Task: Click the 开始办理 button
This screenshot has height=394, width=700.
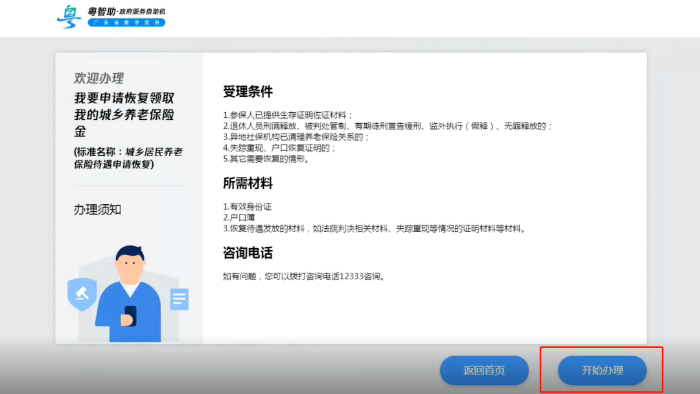Action: tap(602, 370)
